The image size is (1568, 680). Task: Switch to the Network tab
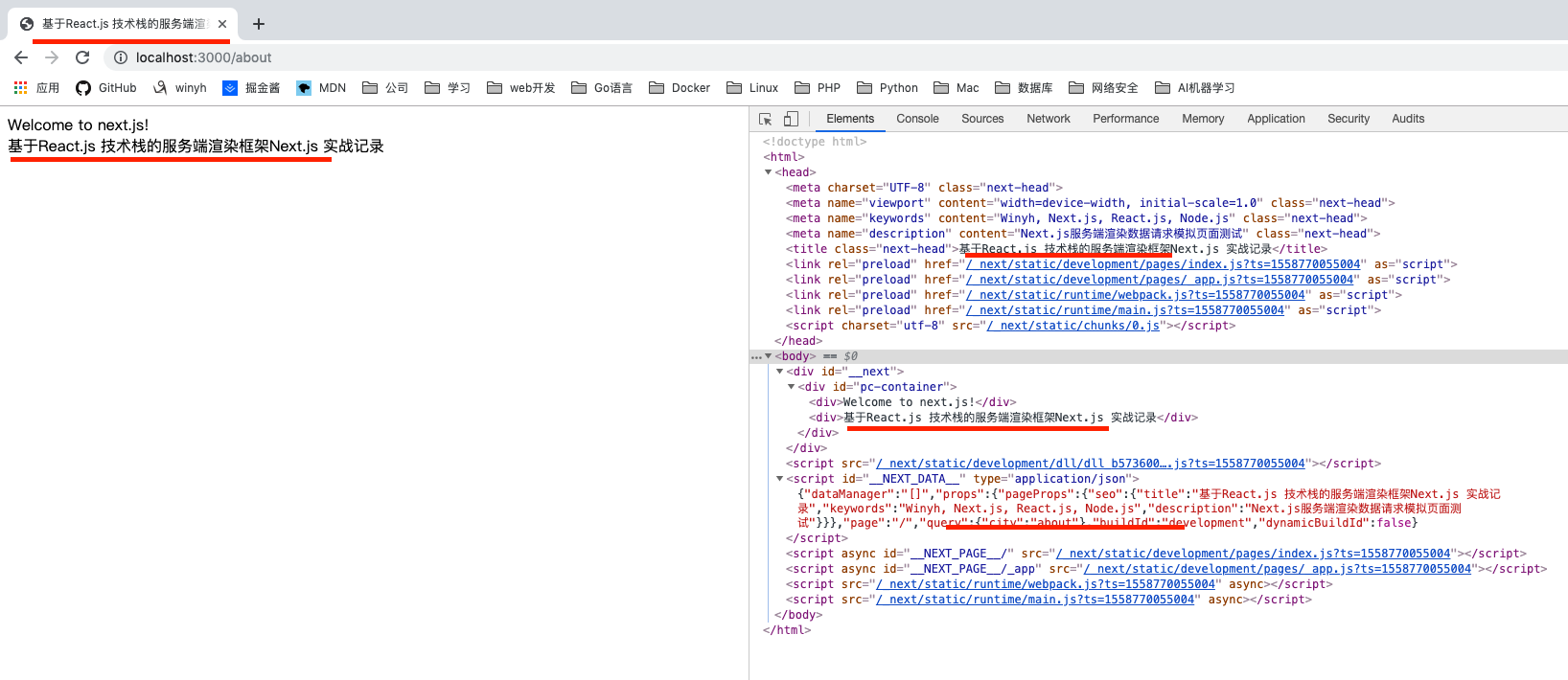1049,119
